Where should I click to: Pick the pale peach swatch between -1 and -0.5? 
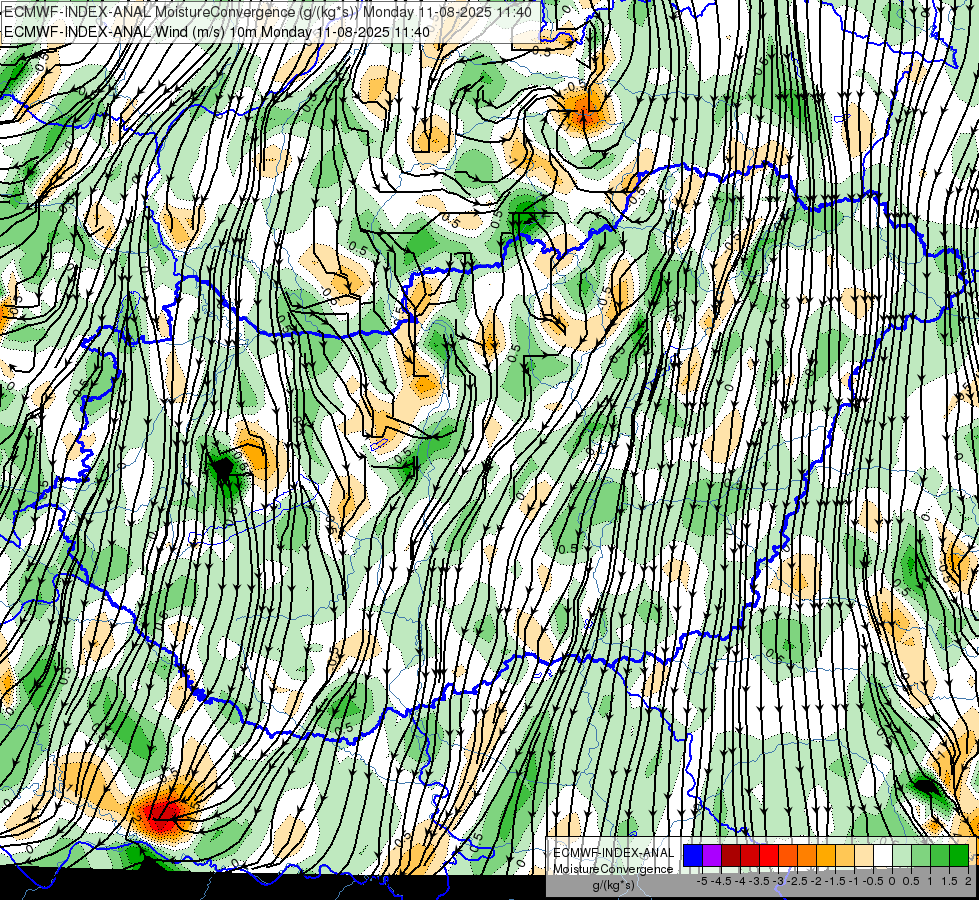pyautogui.click(x=864, y=855)
